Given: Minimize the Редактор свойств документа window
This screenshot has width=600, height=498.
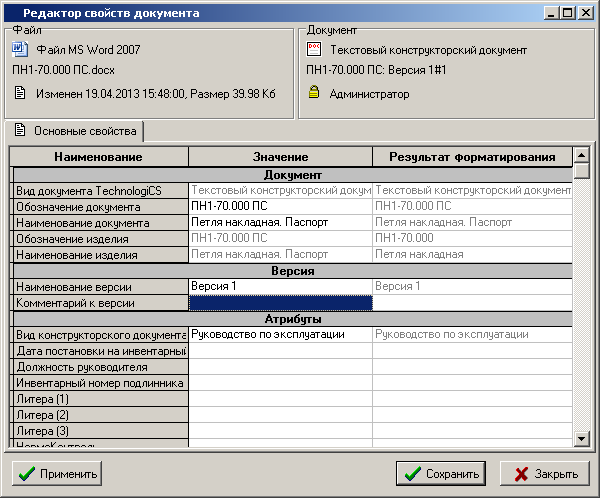Looking at the screenshot, I should click(x=551, y=13).
